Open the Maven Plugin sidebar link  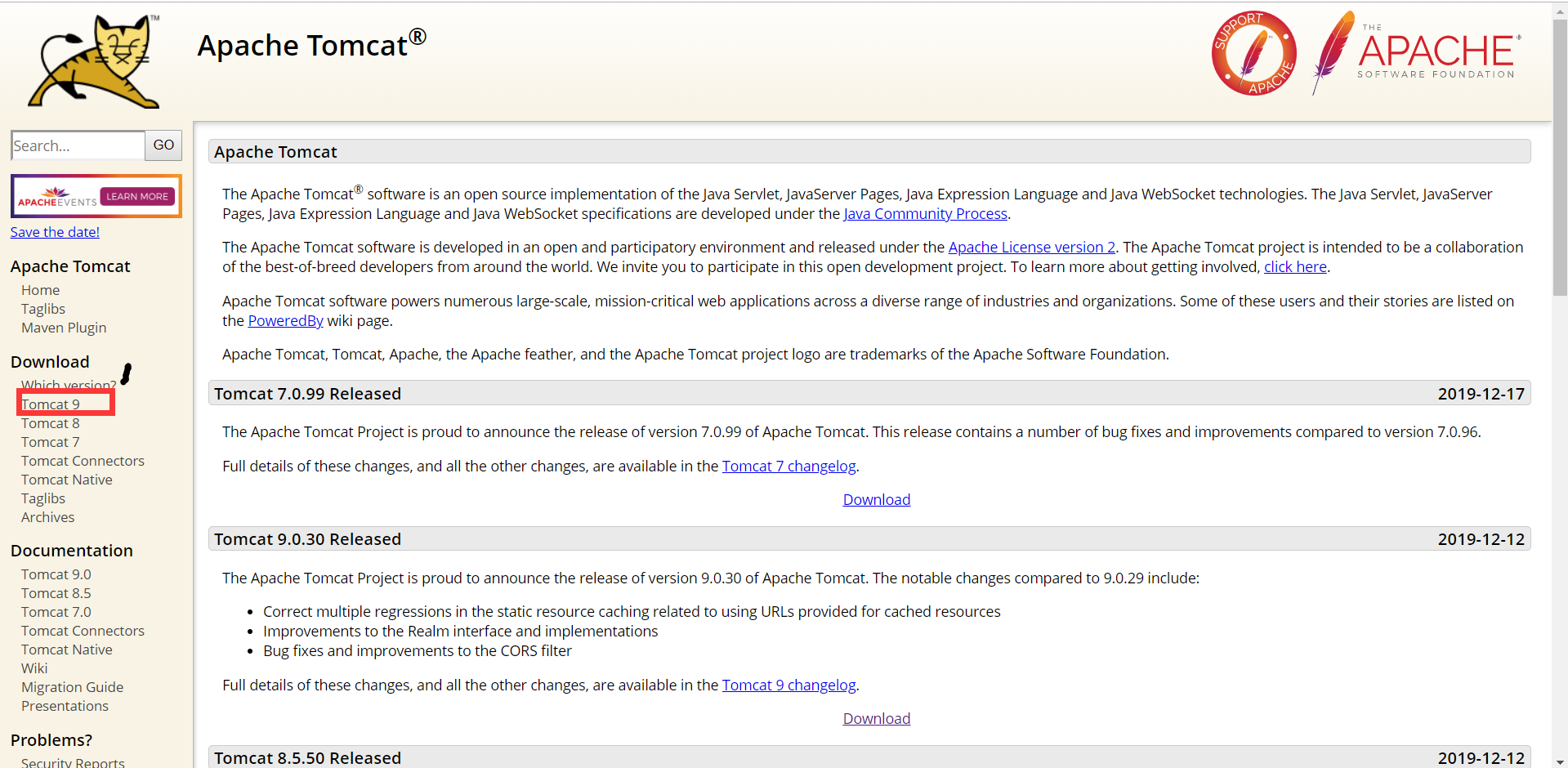click(64, 328)
